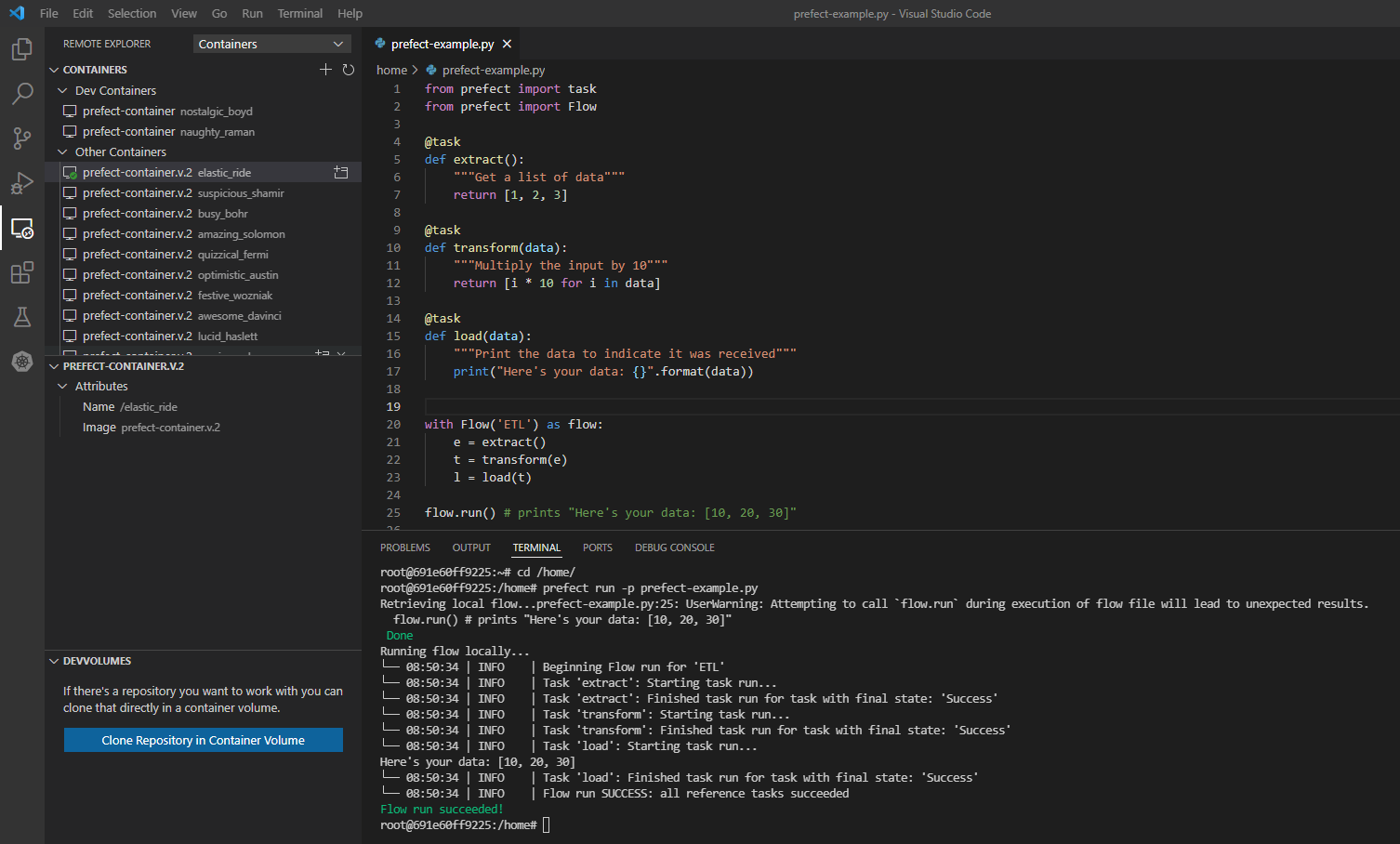This screenshot has width=1400, height=844.
Task: Open the Extensions view icon
Action: 22,272
